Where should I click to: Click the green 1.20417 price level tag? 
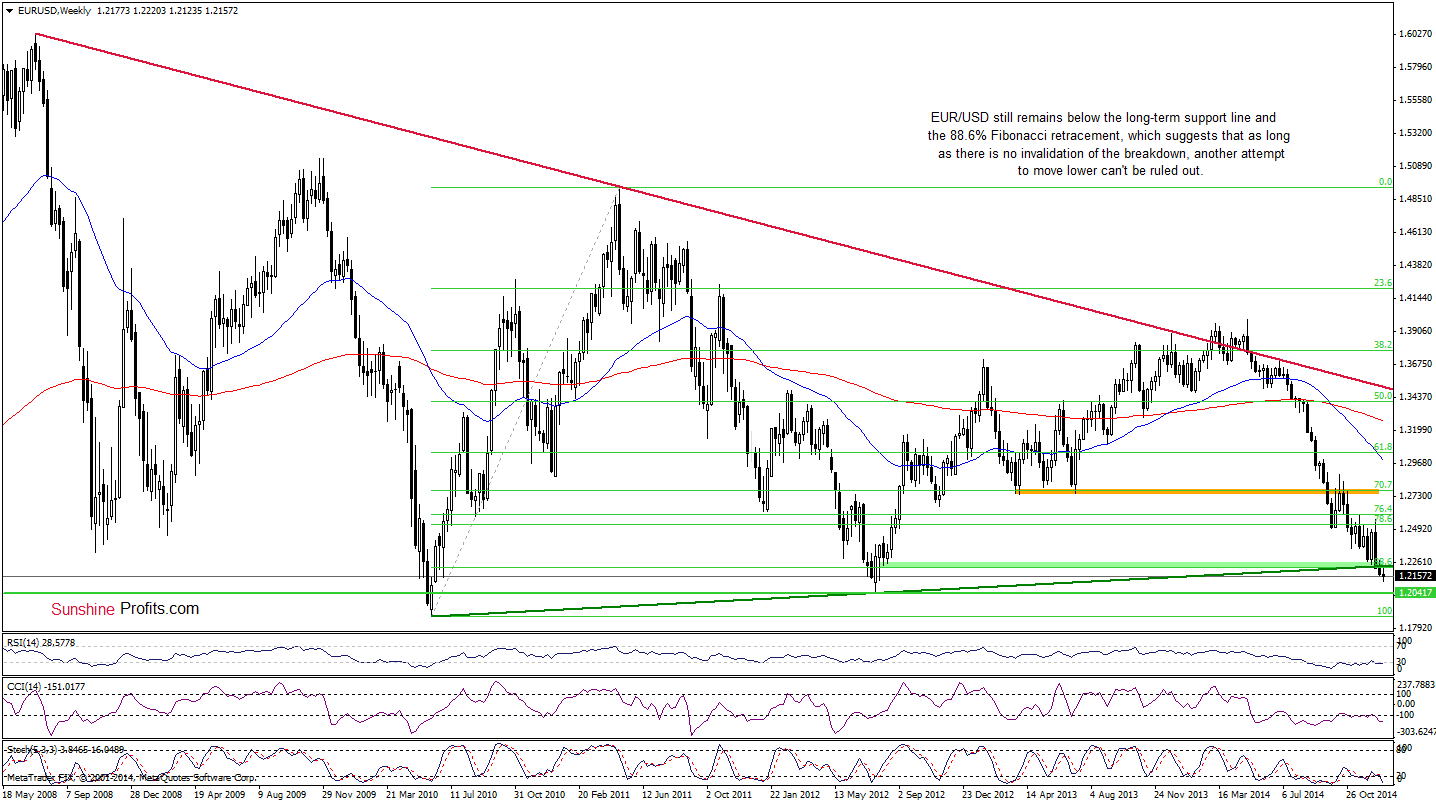(1415, 592)
